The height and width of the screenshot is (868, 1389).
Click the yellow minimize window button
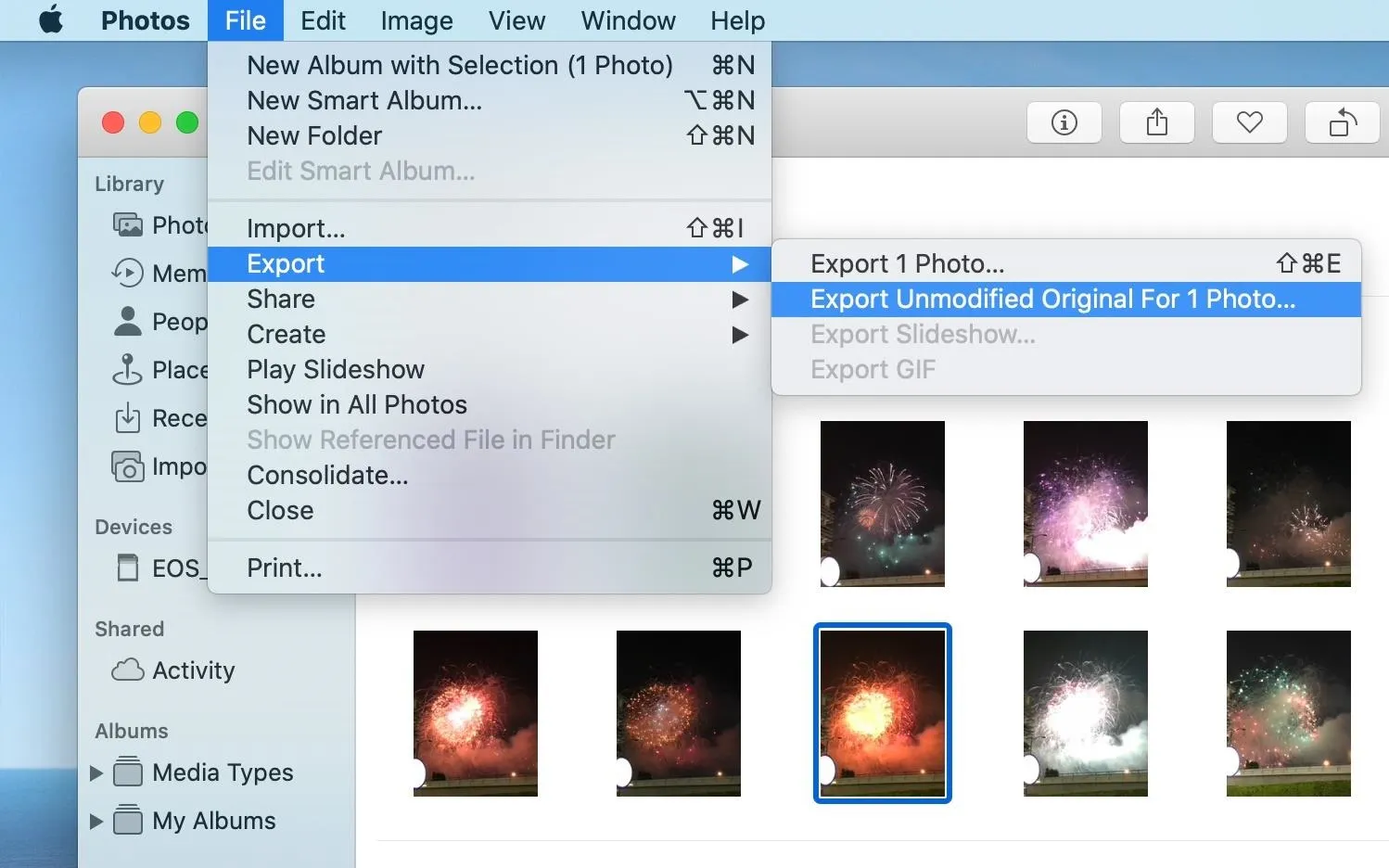pos(150,122)
